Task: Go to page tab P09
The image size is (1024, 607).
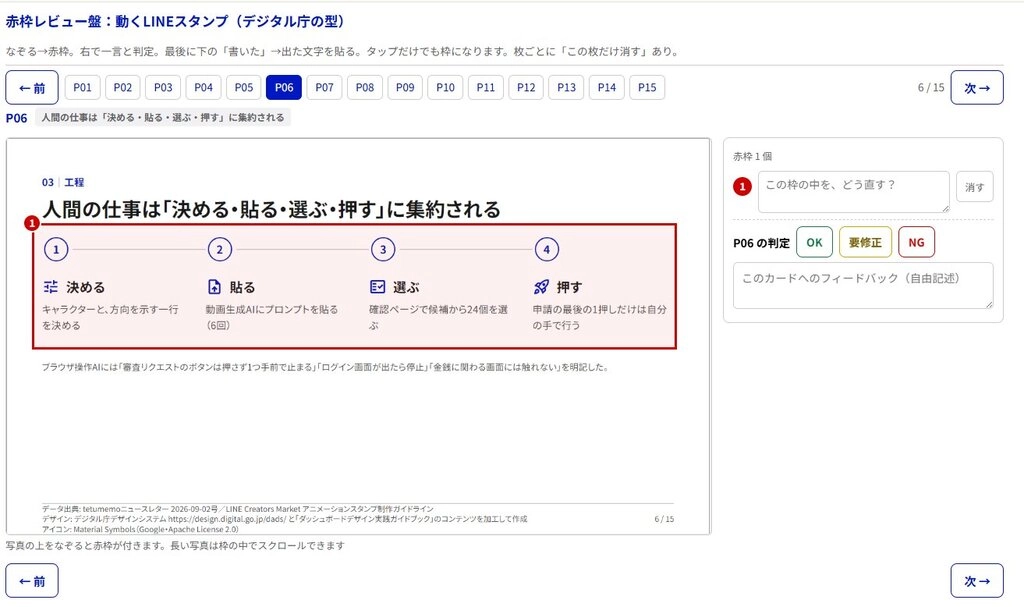Action: (406, 88)
